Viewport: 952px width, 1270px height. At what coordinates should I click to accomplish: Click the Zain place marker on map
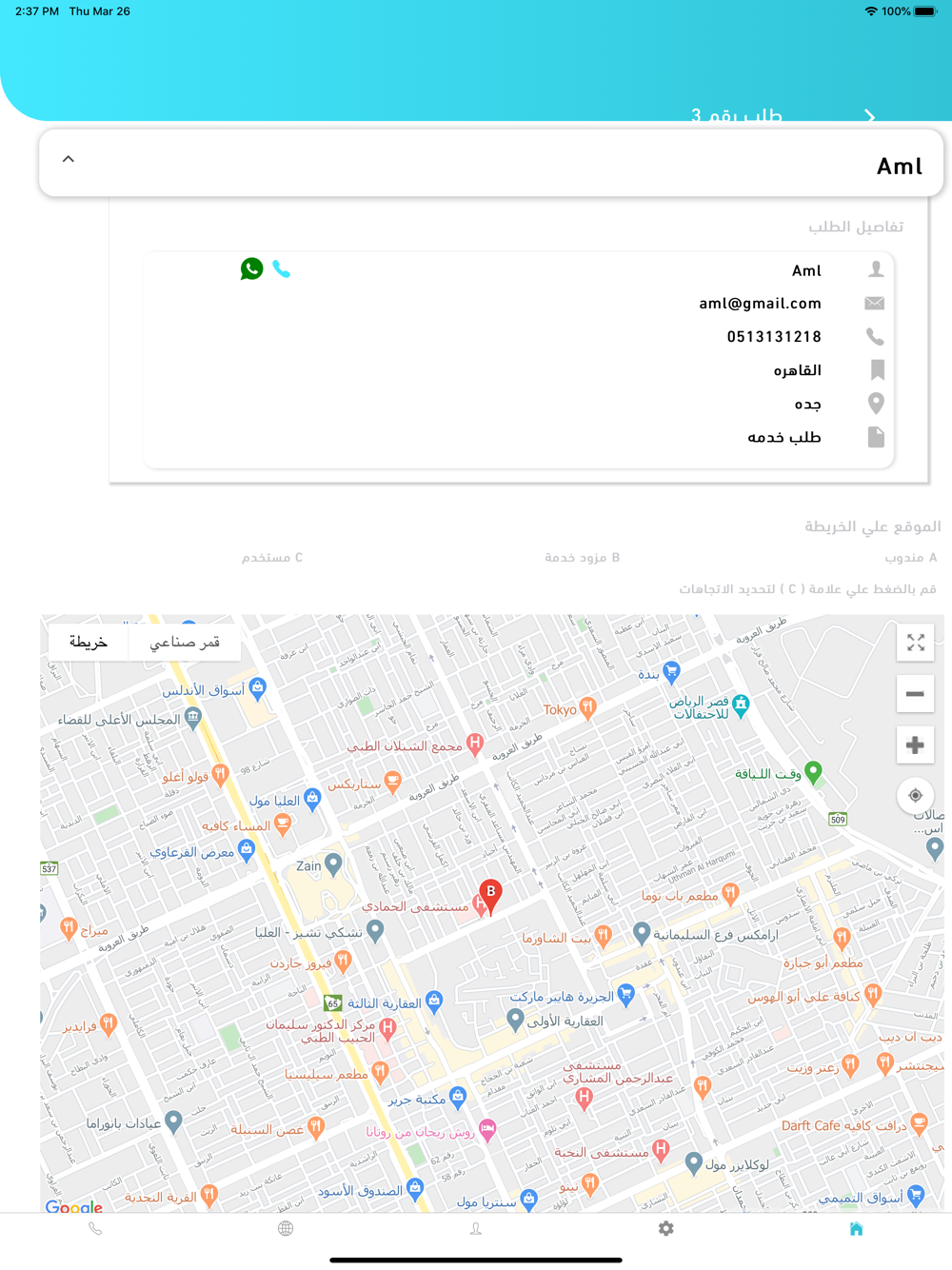[332, 864]
